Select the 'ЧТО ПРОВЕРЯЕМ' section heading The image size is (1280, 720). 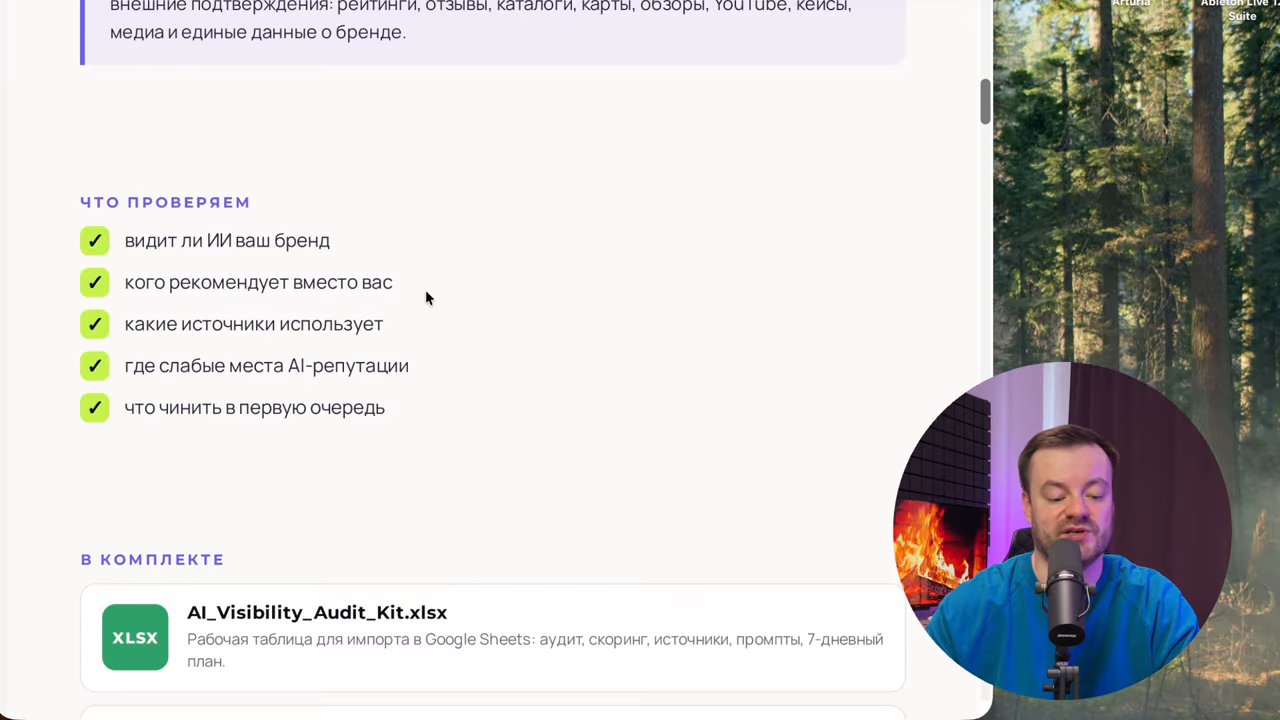165,202
